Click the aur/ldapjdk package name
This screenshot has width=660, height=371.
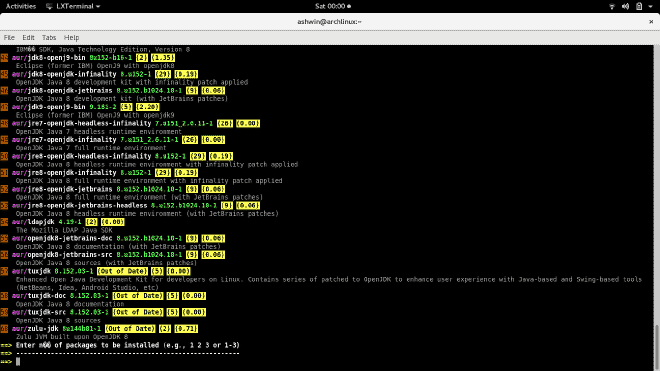click(33, 222)
